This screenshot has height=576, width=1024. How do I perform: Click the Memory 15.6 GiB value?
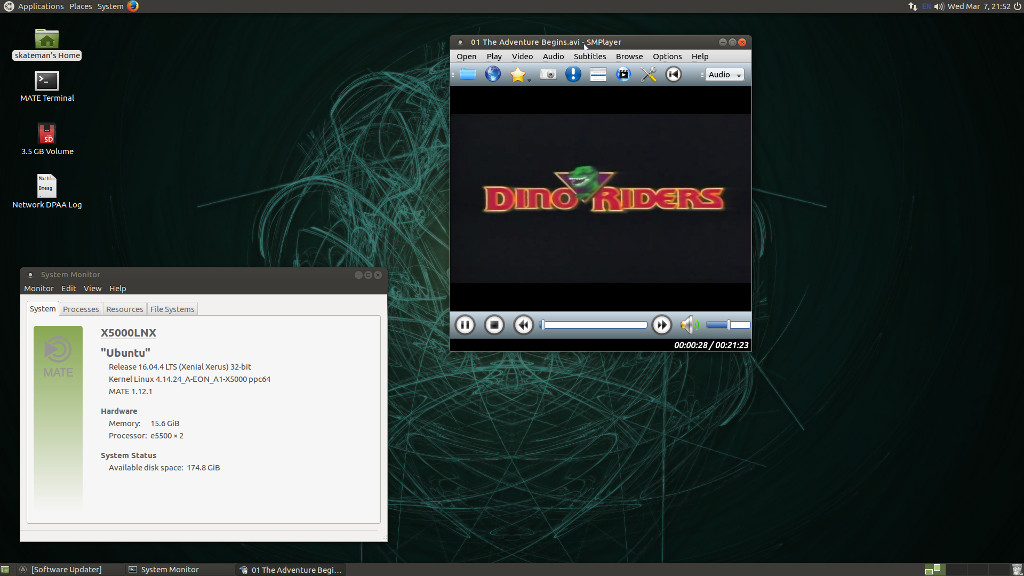(165, 423)
